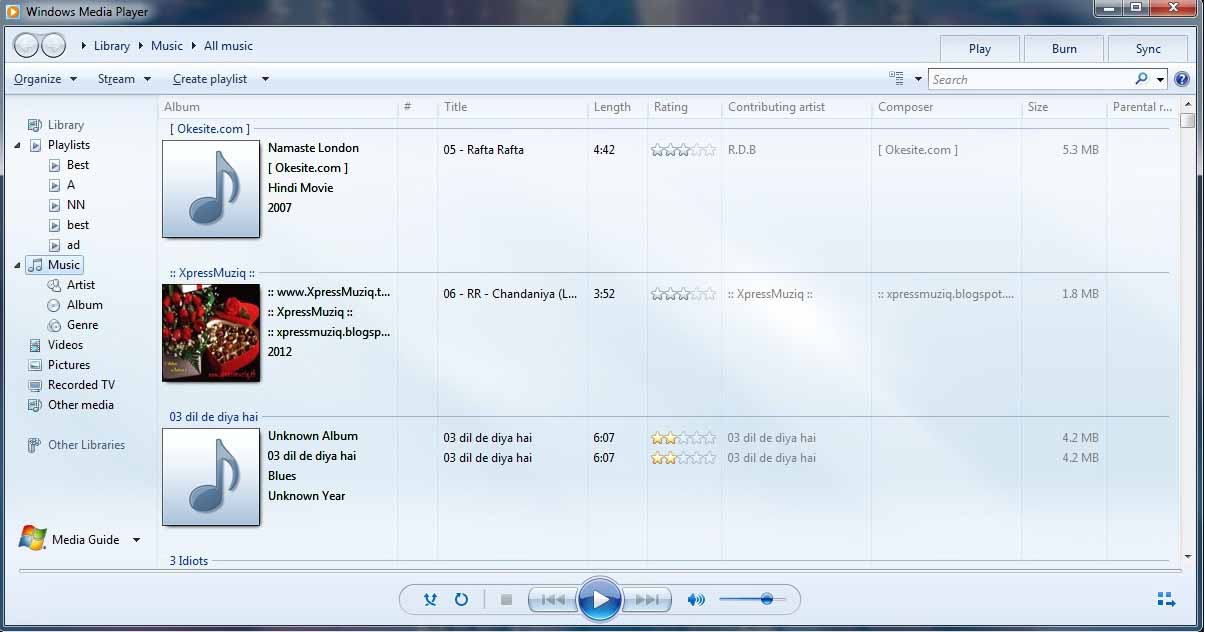Switch to Now Playing view icon

coord(1166,600)
